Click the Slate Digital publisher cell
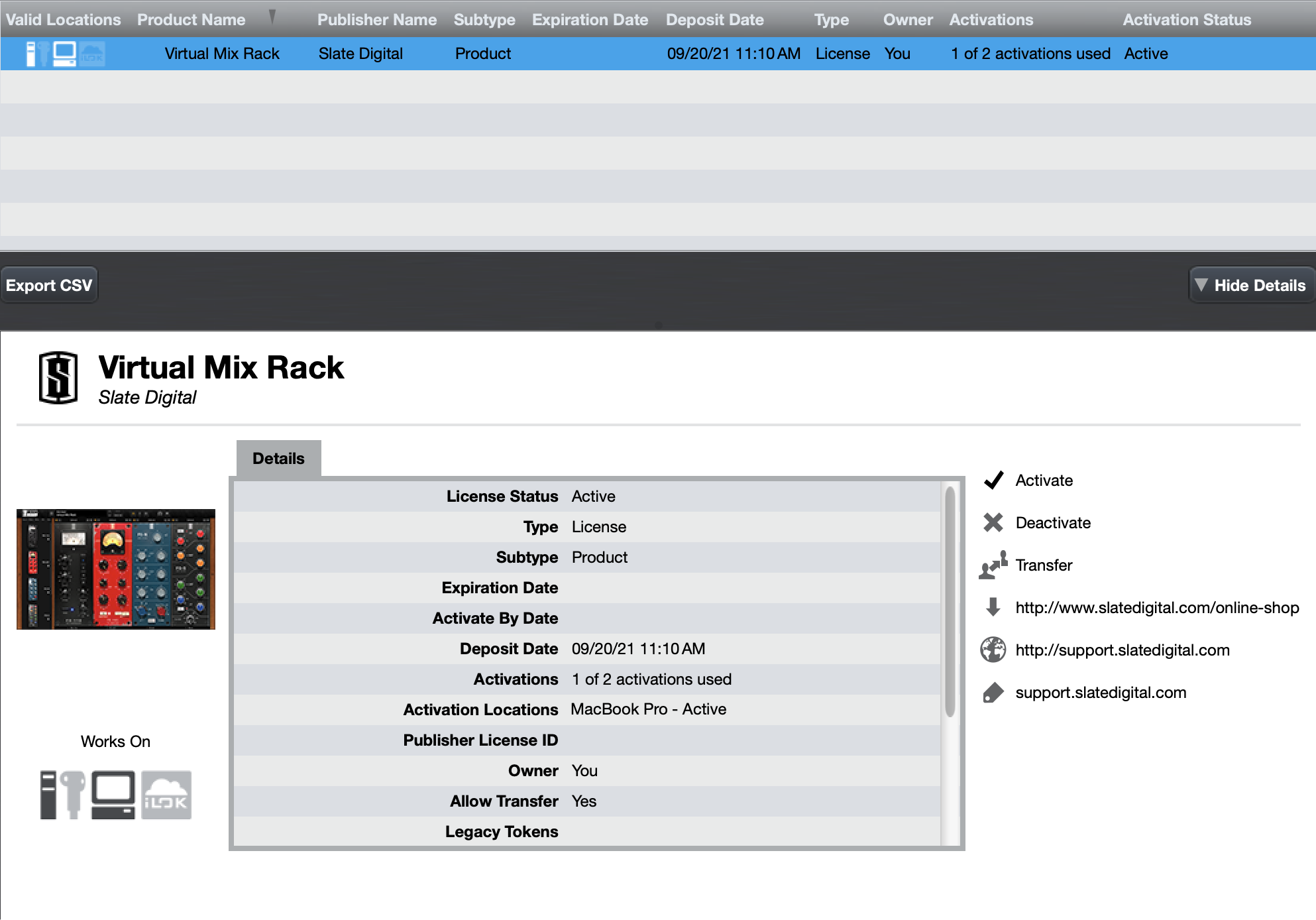Image resolution: width=1316 pixels, height=920 pixels. pos(360,54)
